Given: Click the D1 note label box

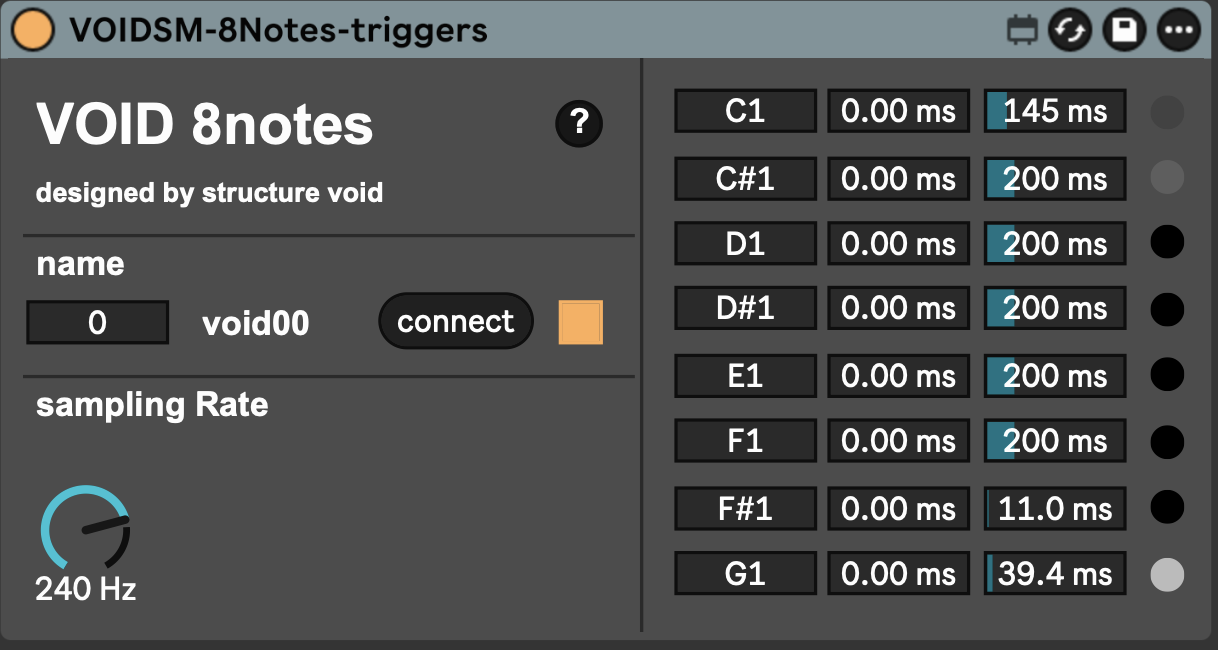Looking at the screenshot, I should (x=745, y=243).
